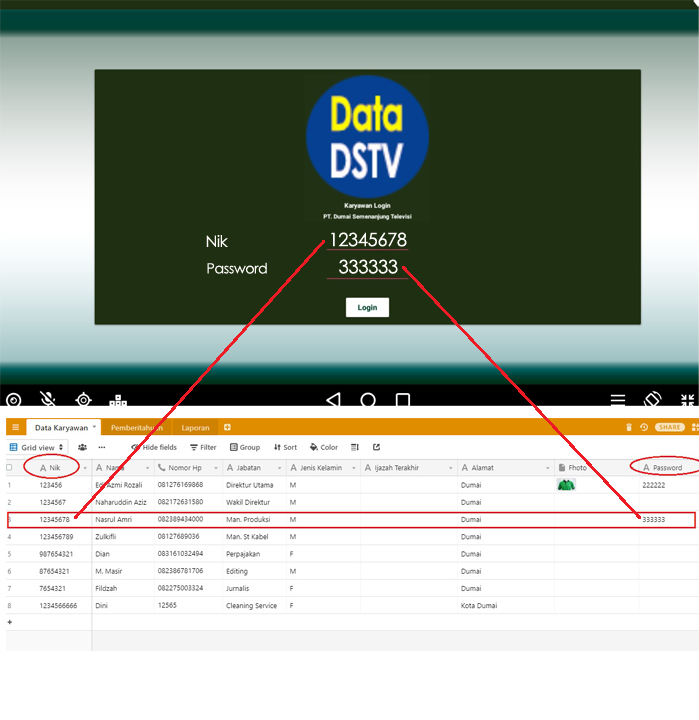Open the Grid view switcher
The height and width of the screenshot is (720, 699).
37,447
